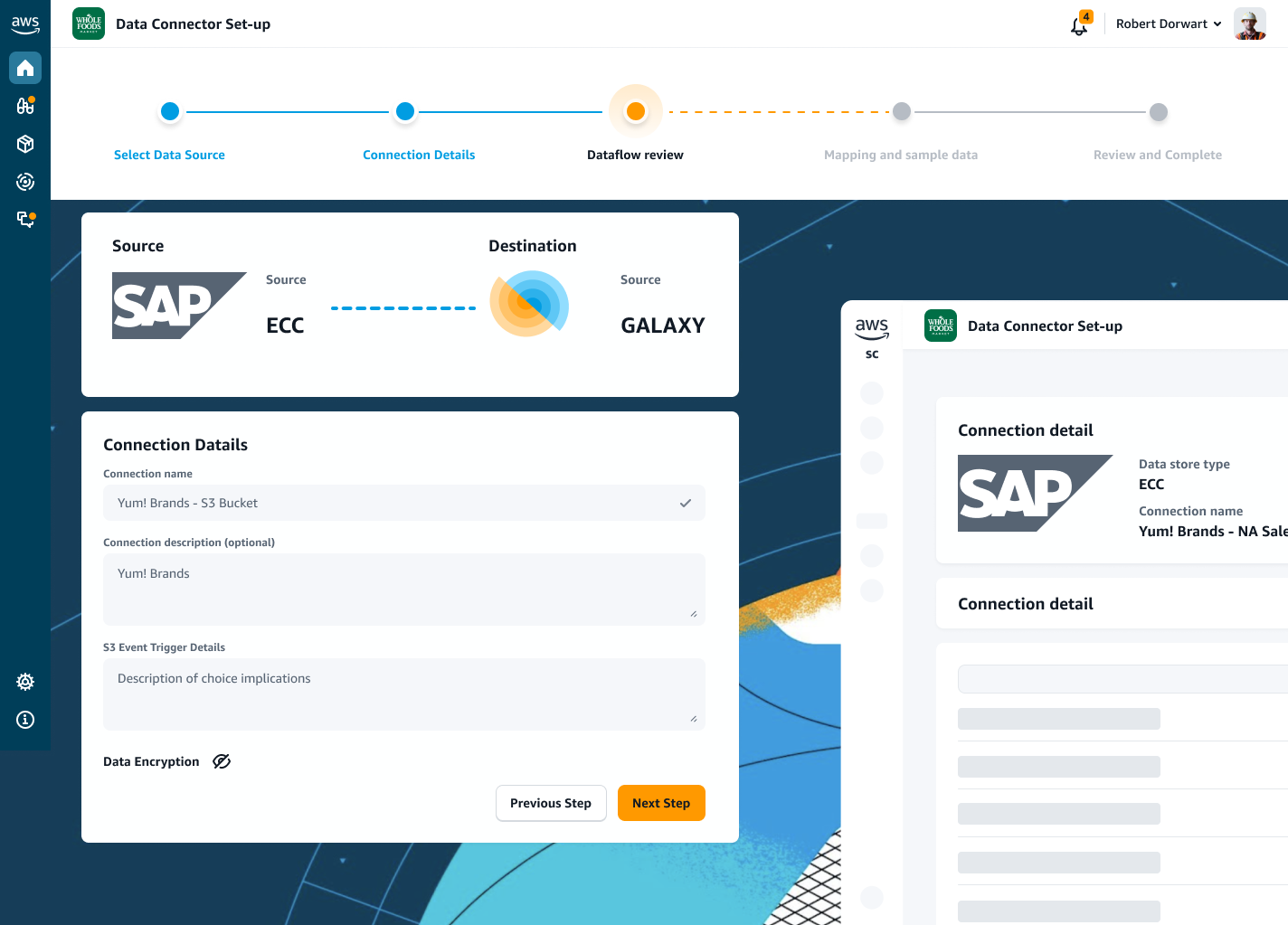Open the info circle icon in sidebar
1288x925 pixels.
25,720
